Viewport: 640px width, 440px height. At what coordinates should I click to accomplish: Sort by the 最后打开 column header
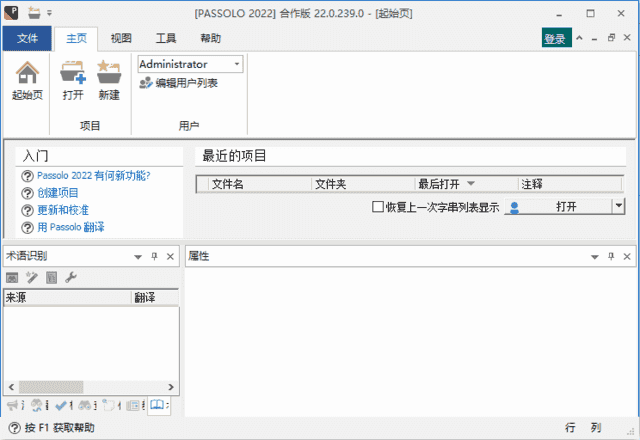(445, 184)
